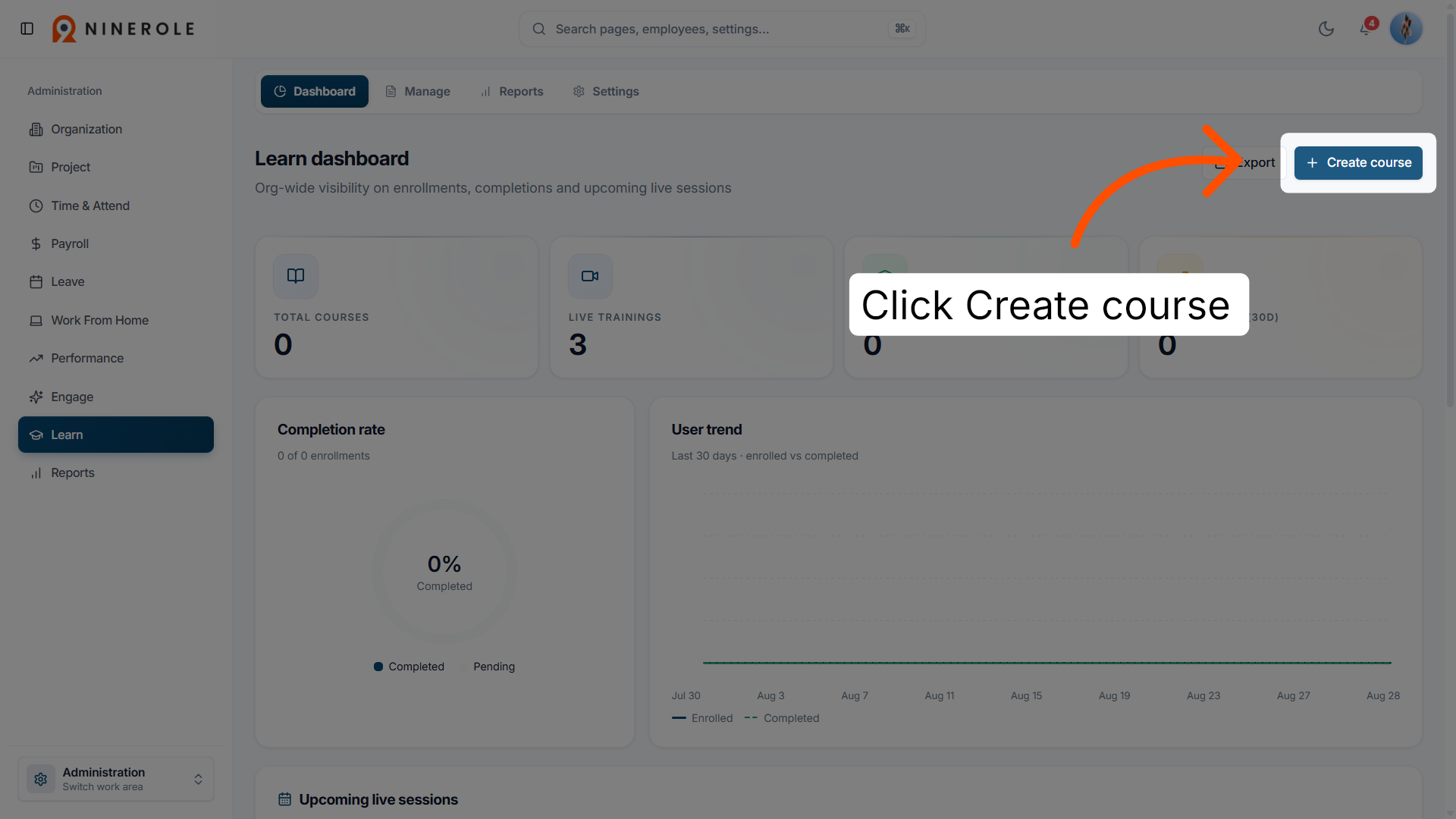Toggle dark mode moon icon
Image resolution: width=1456 pixels, height=819 pixels.
(x=1326, y=29)
